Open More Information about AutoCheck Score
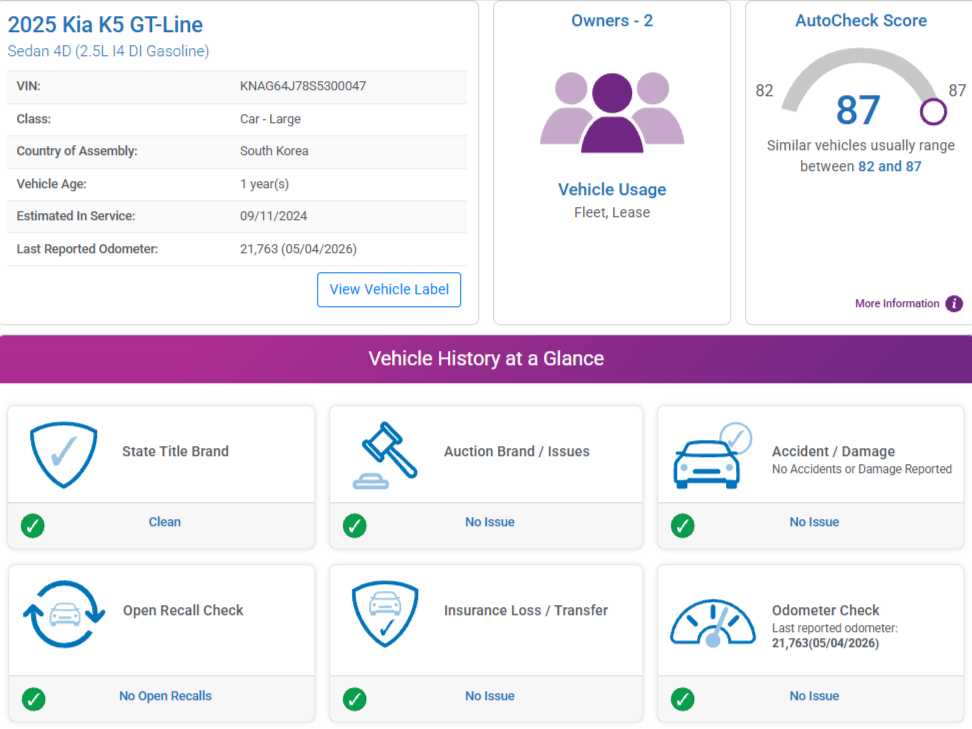 (x=897, y=304)
